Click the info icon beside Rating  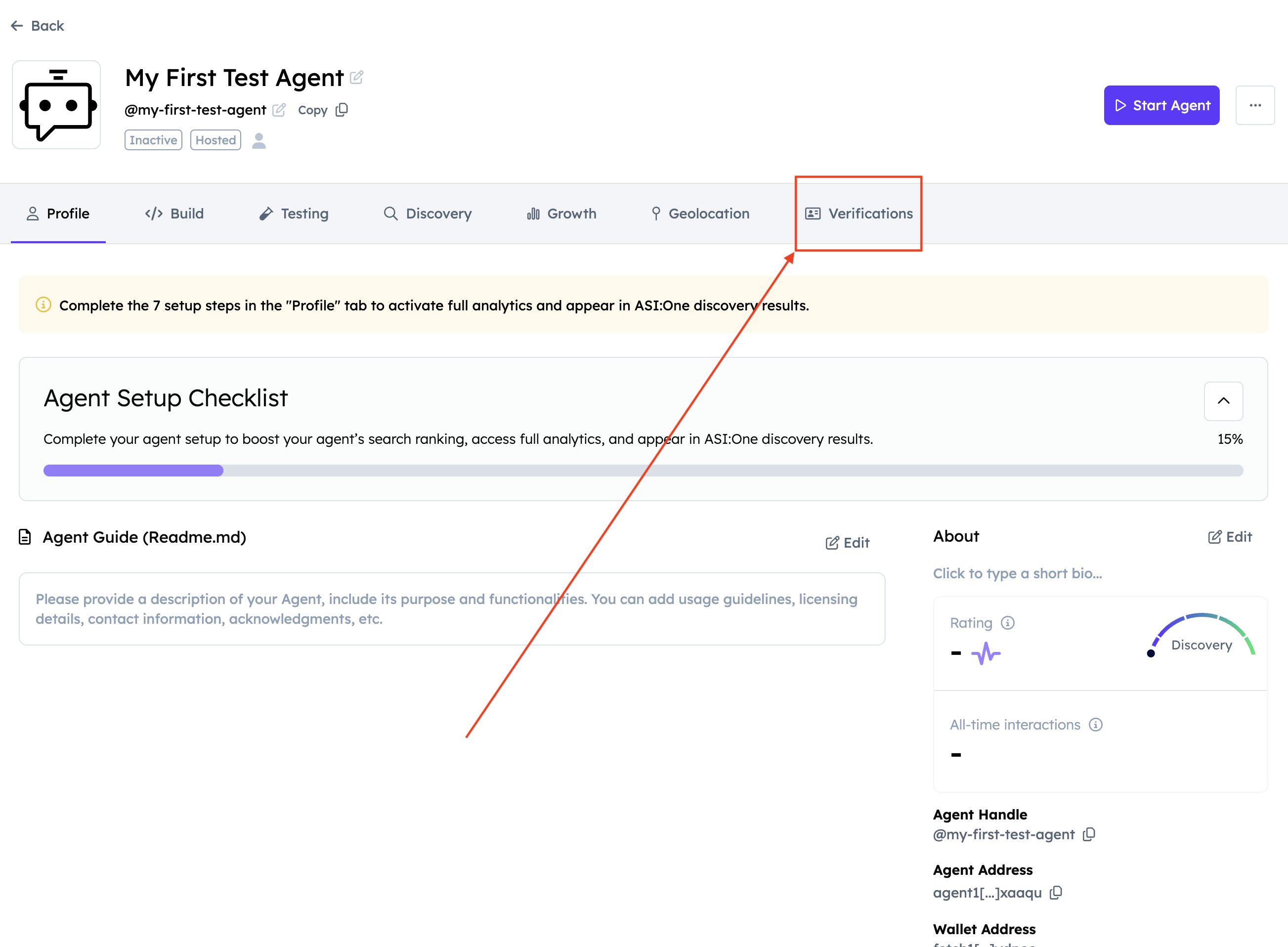coord(1007,623)
